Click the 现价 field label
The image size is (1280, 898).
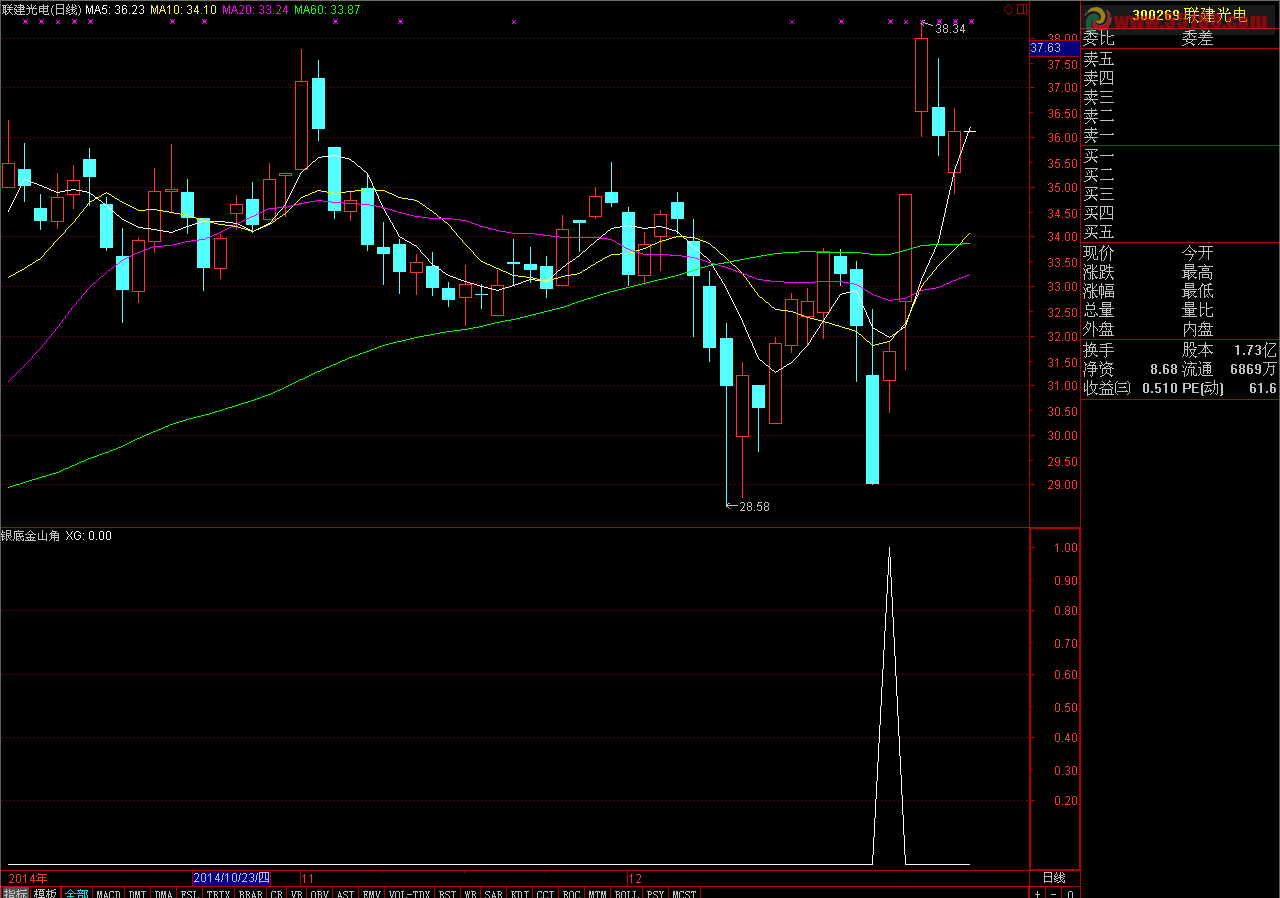click(1099, 253)
